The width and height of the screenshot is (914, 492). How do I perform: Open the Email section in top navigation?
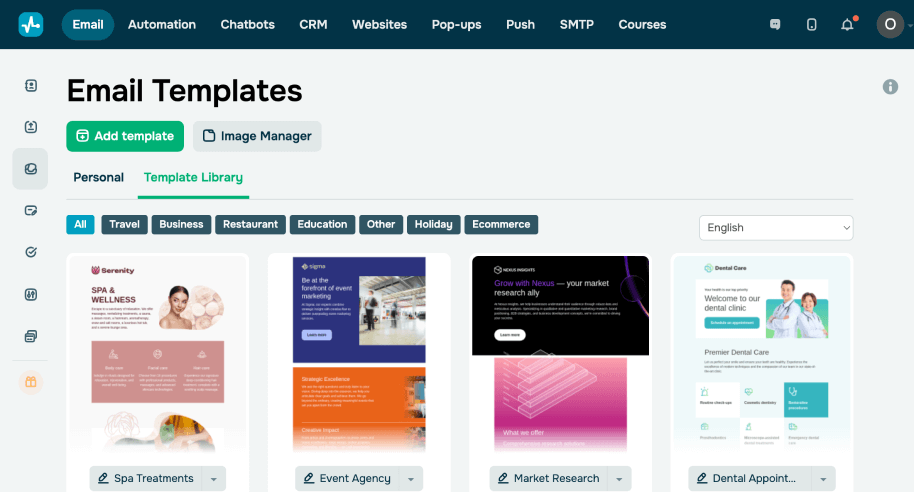pyautogui.click(x=88, y=24)
